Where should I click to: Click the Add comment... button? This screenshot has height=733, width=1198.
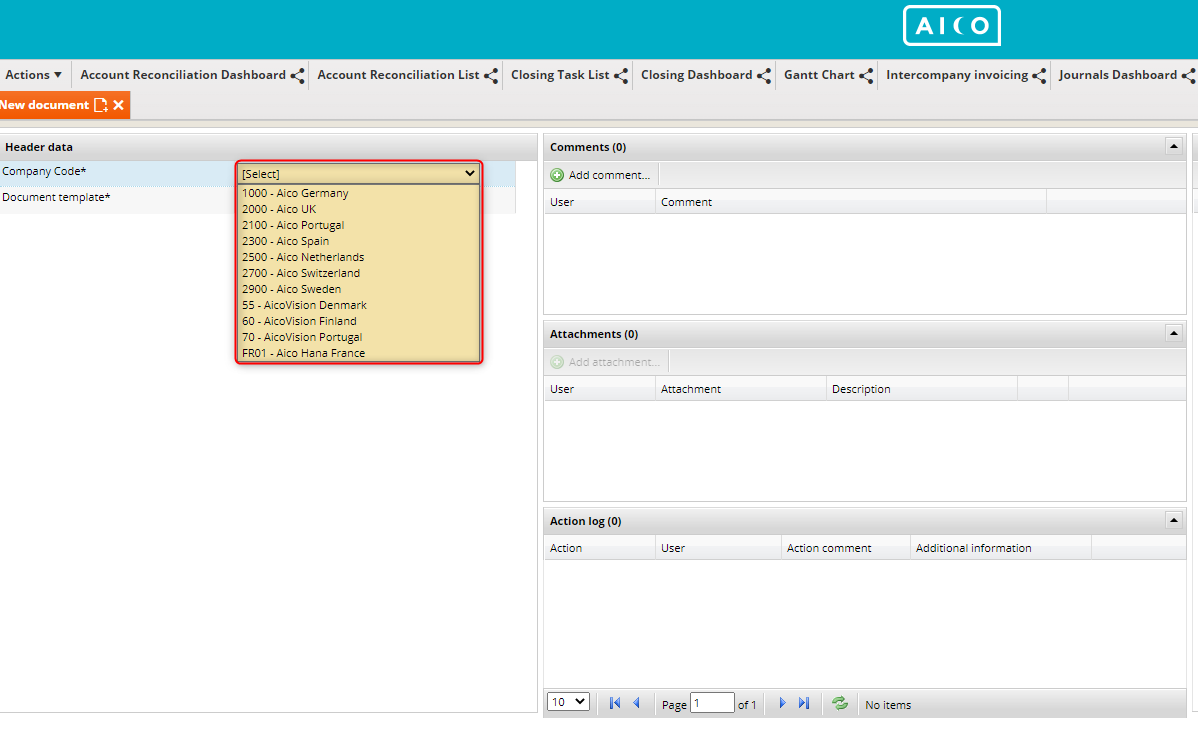tap(601, 175)
